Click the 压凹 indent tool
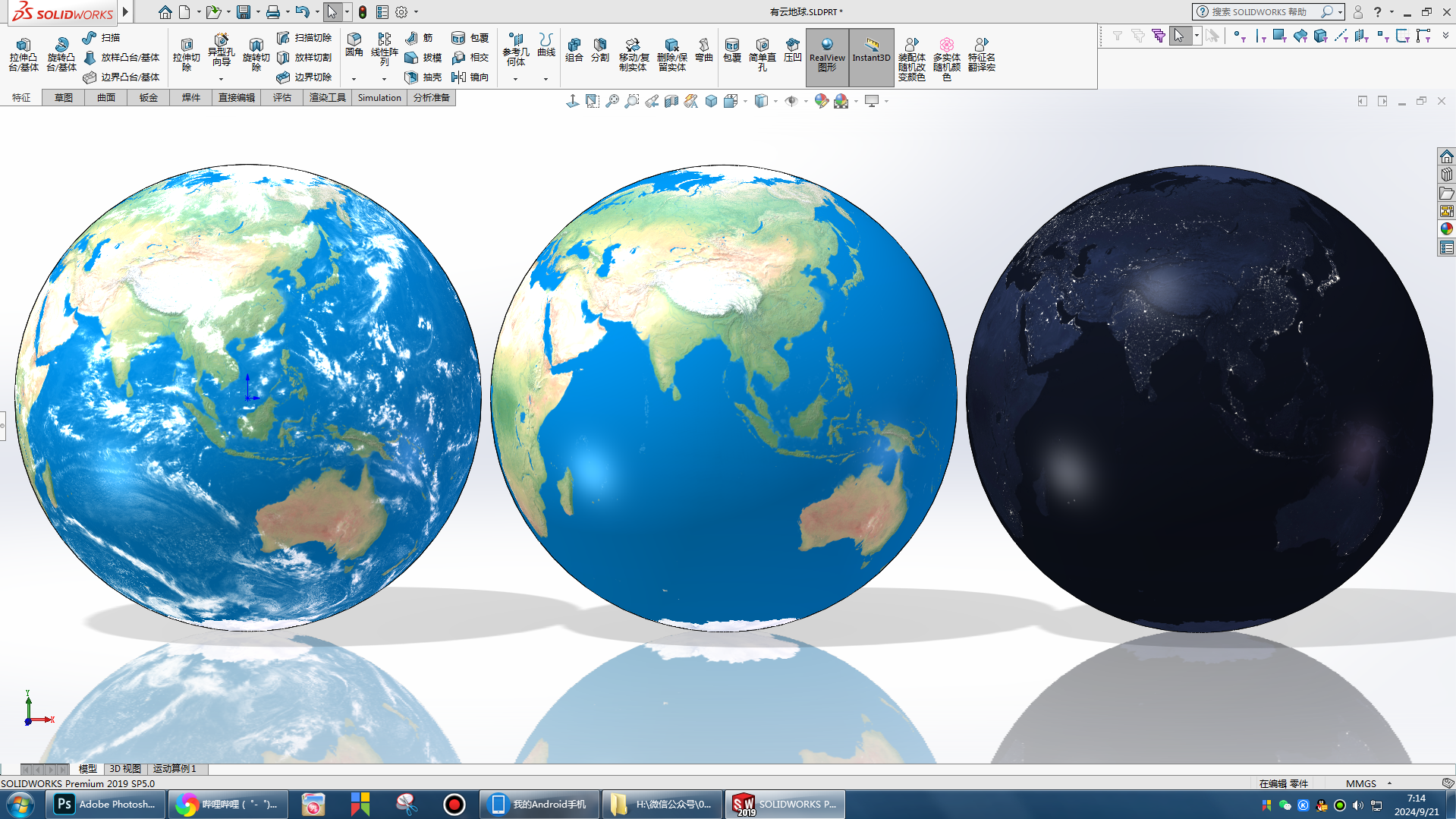1456x819 pixels. [x=793, y=50]
